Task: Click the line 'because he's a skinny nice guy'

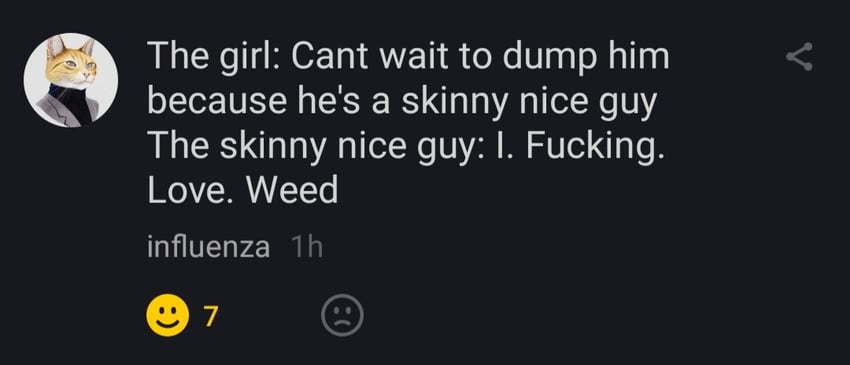Action: click(402, 102)
